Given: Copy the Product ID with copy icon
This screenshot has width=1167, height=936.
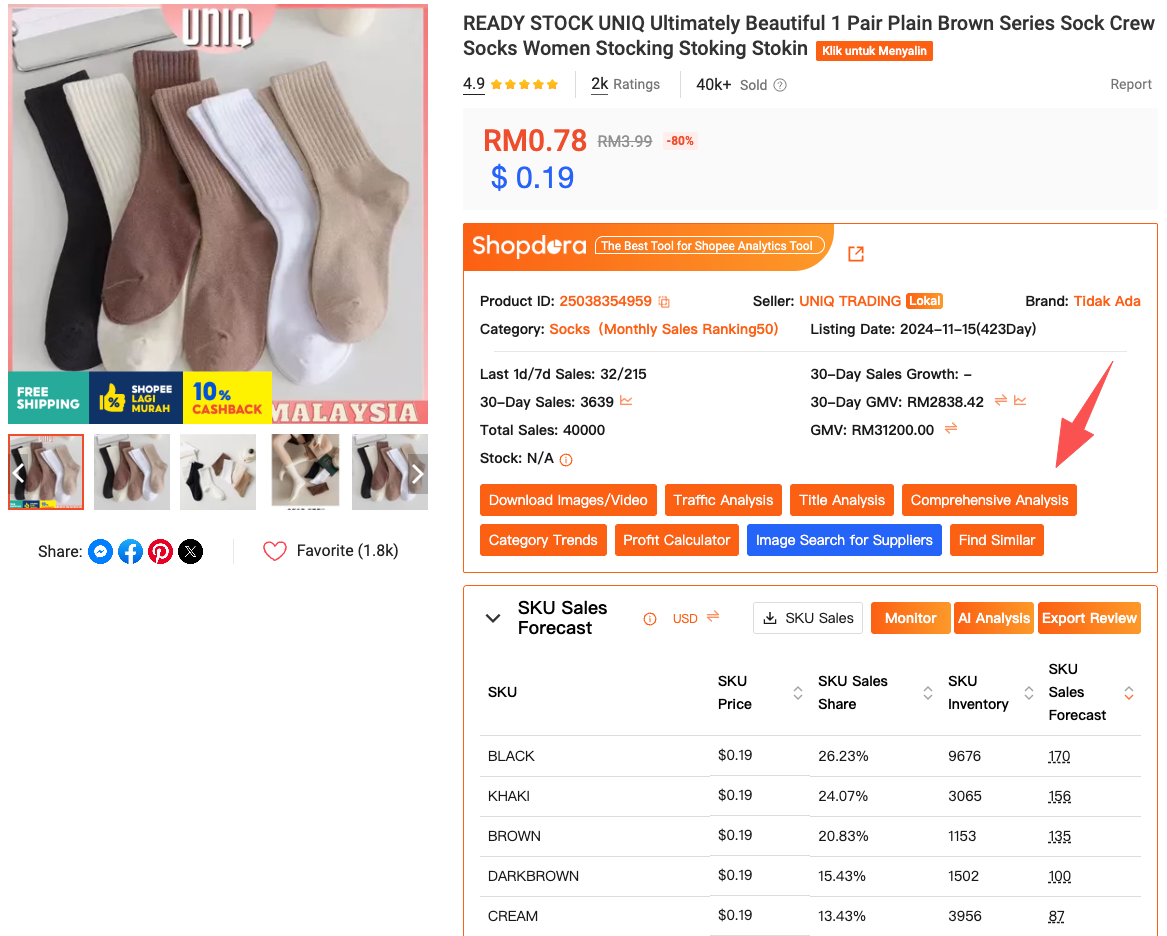Looking at the screenshot, I should pyautogui.click(x=664, y=302).
